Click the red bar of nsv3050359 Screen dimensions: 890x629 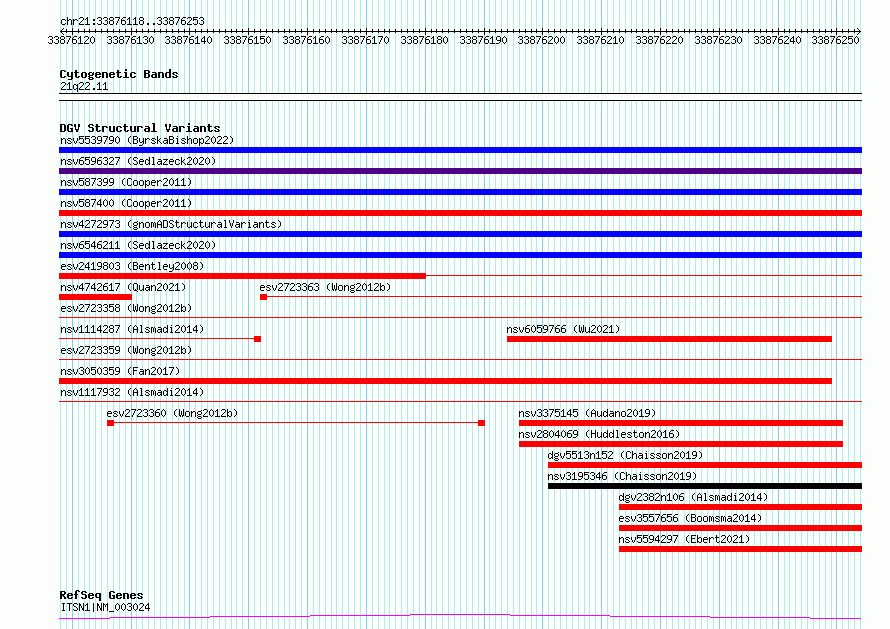pyautogui.click(x=446, y=381)
